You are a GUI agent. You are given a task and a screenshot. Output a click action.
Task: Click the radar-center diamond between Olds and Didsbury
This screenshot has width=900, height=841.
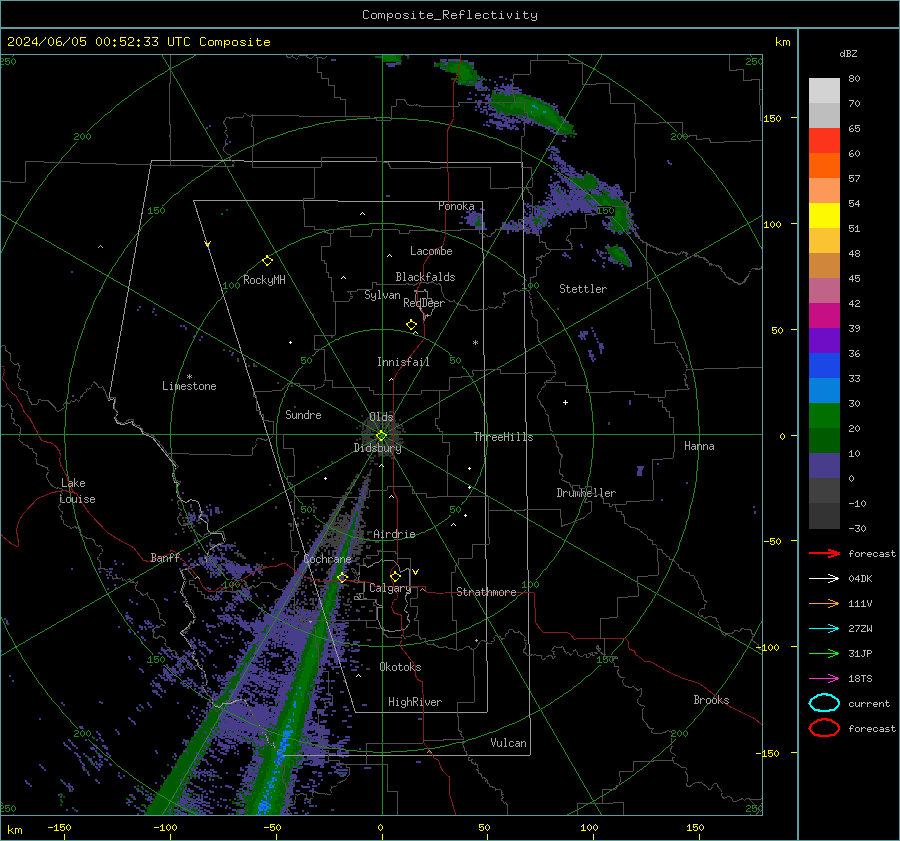click(381, 436)
